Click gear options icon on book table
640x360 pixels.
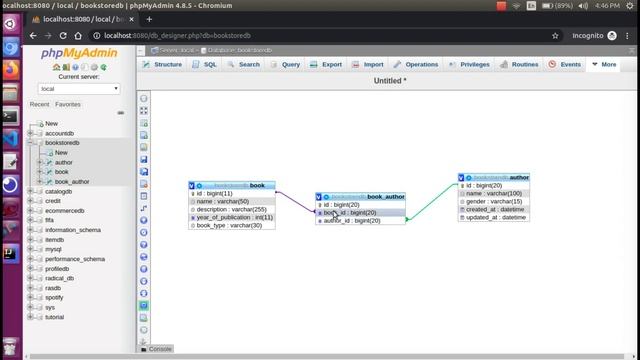coord(199,186)
